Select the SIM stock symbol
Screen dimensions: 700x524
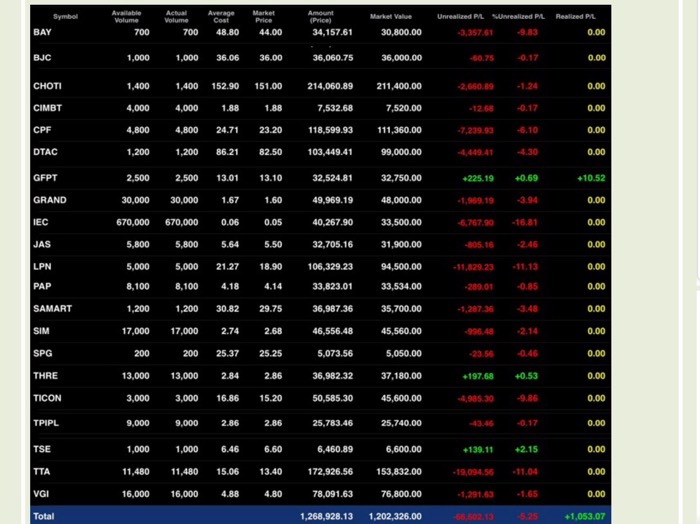click(41, 331)
